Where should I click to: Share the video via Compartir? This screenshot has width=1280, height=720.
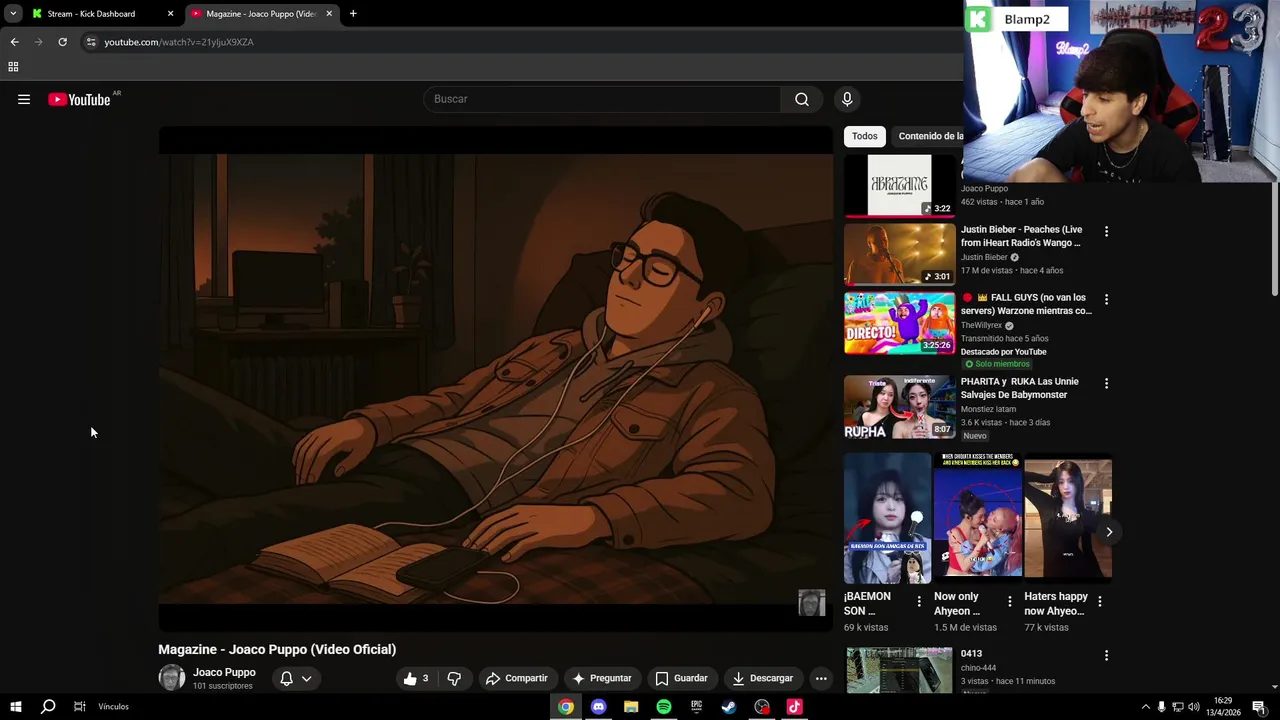click(517, 678)
